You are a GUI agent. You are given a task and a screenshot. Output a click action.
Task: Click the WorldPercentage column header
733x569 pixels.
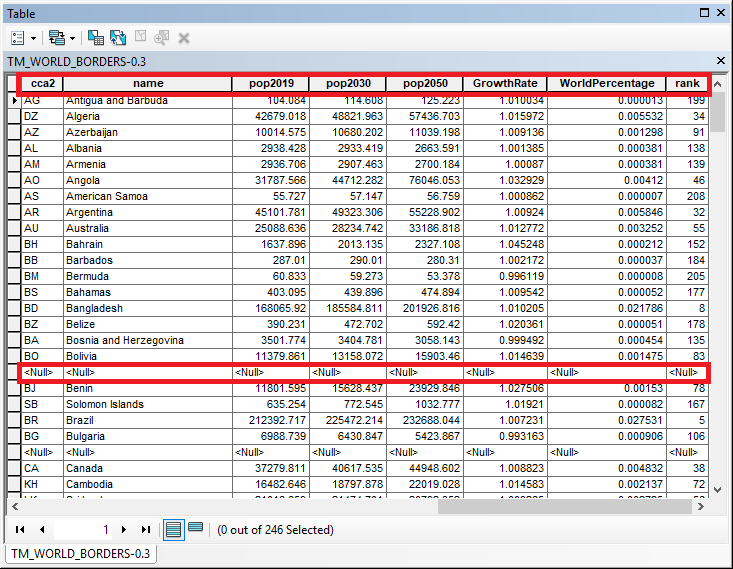click(x=607, y=84)
